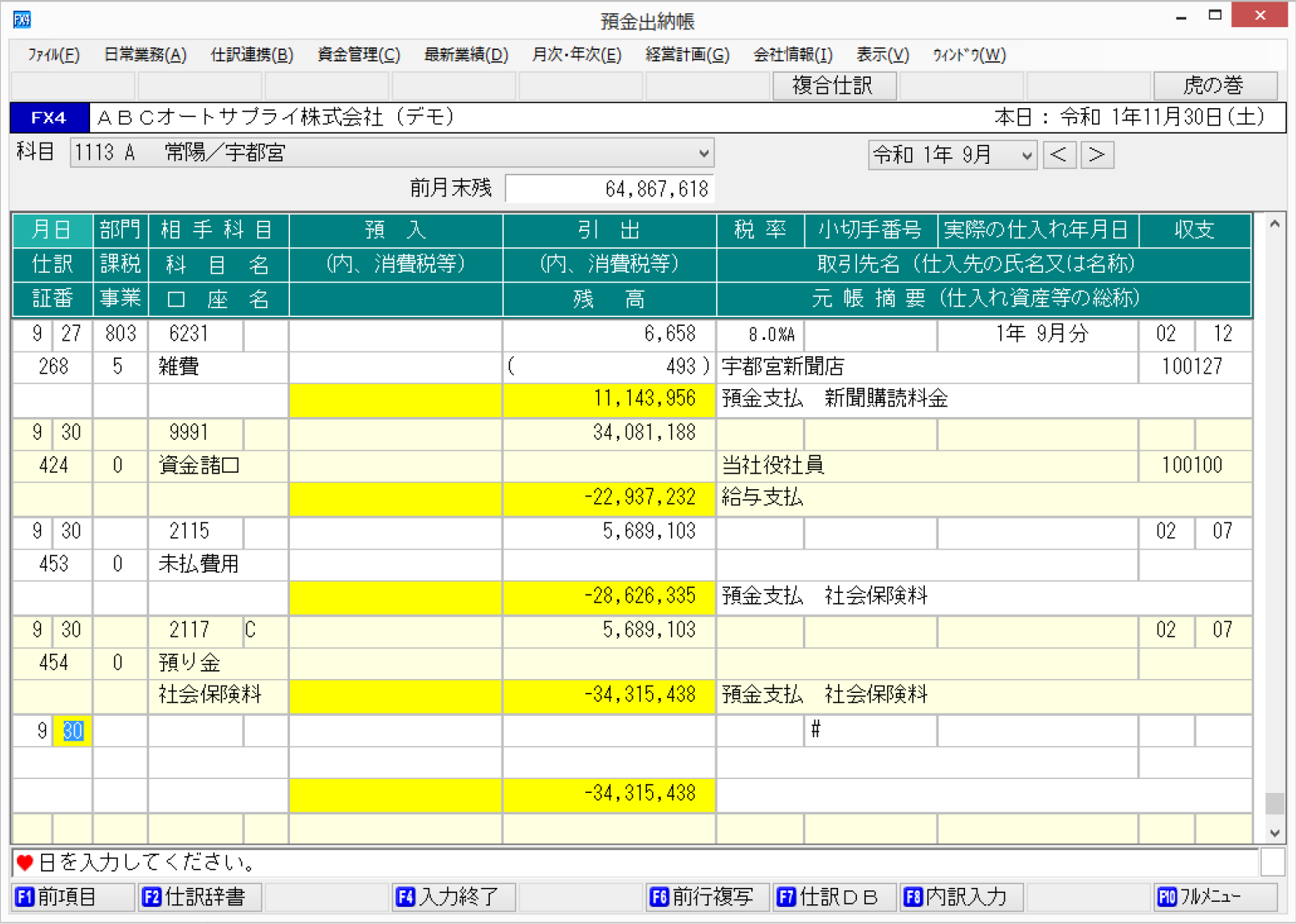
Task: Click the -22,937,232 balance cell
Action: (609, 498)
